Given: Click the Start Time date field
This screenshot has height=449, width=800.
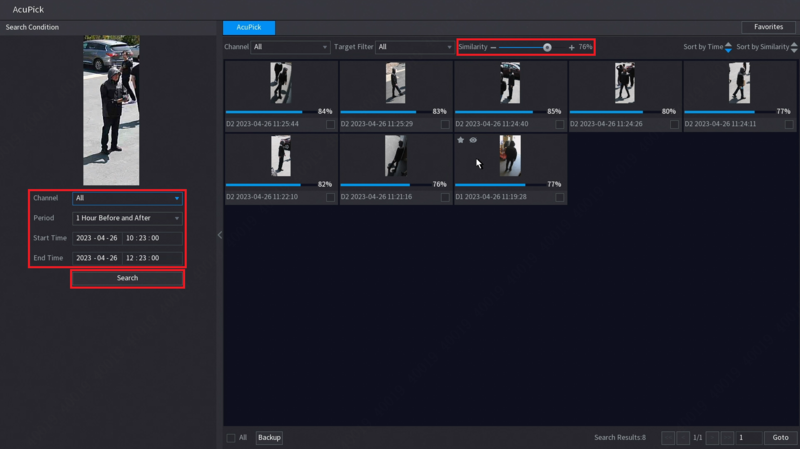Looking at the screenshot, I should pos(96,238).
